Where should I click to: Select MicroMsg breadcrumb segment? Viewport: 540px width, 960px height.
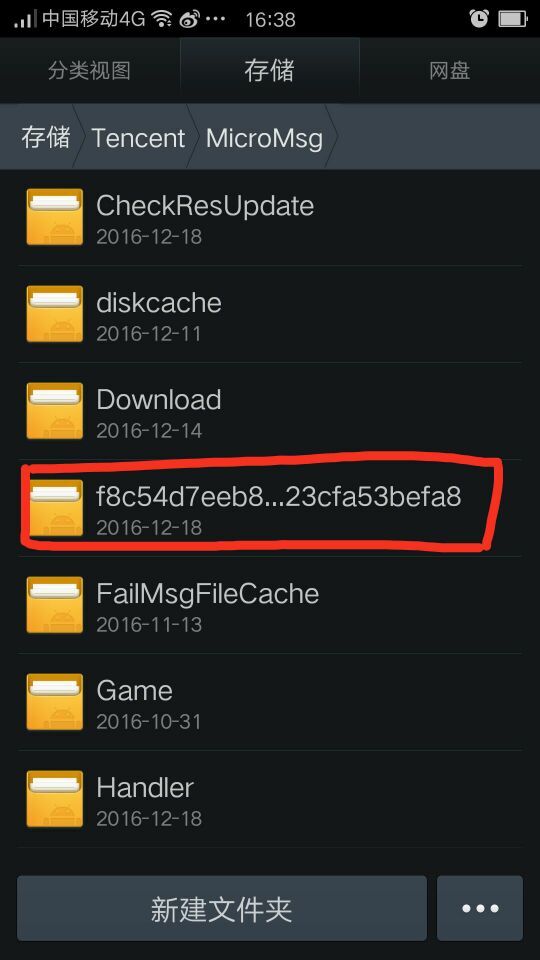(264, 138)
